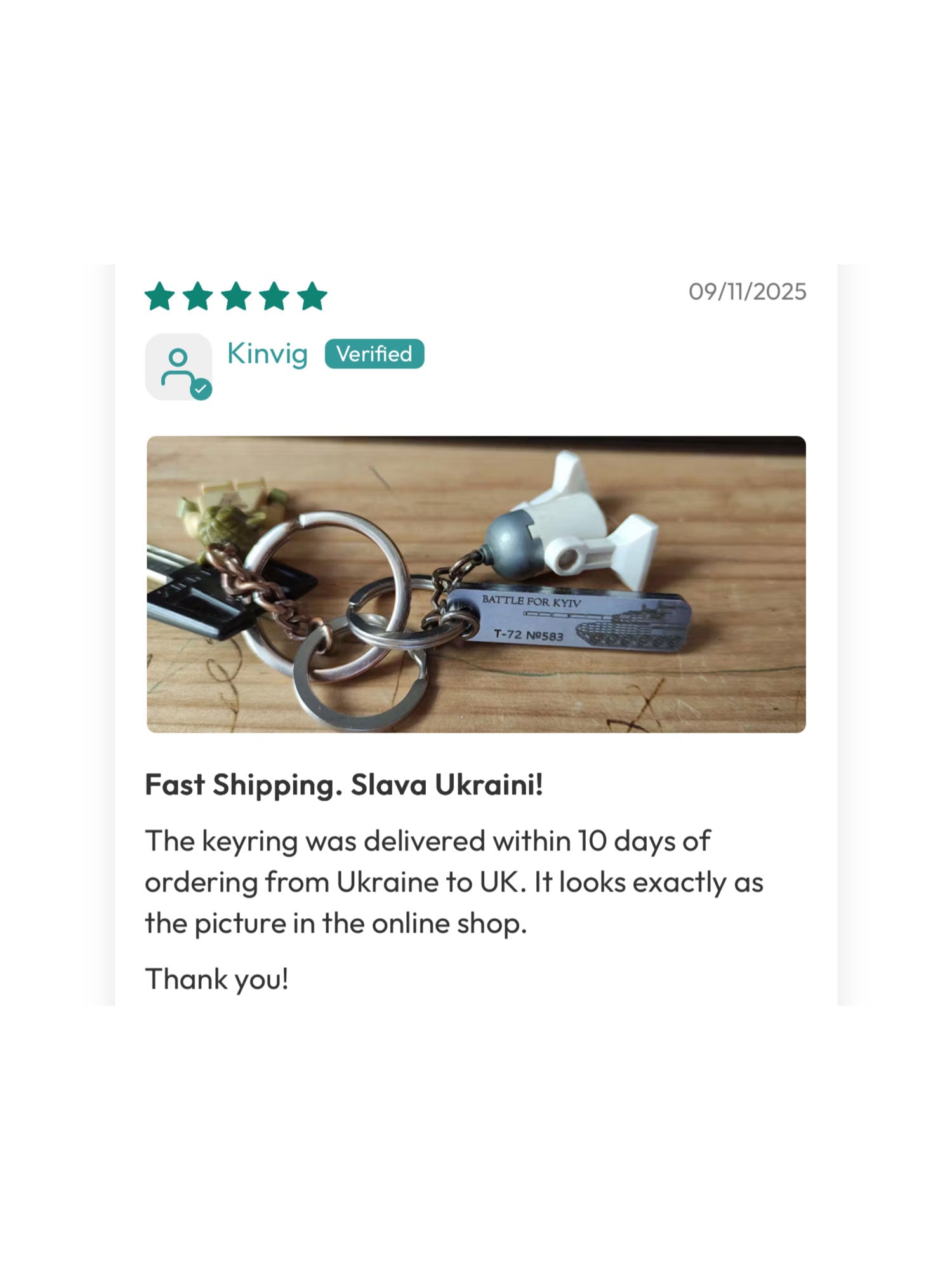Click the T-72 №583 engraving
Screen dimensions: 952x1270
tap(528, 634)
